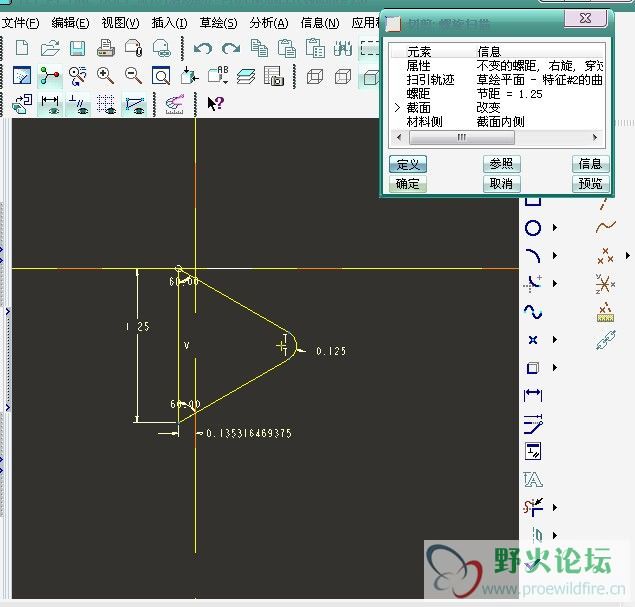This screenshot has width=635, height=607.
Task: Click the scrollbar left arrow in dialog
Action: 399,137
